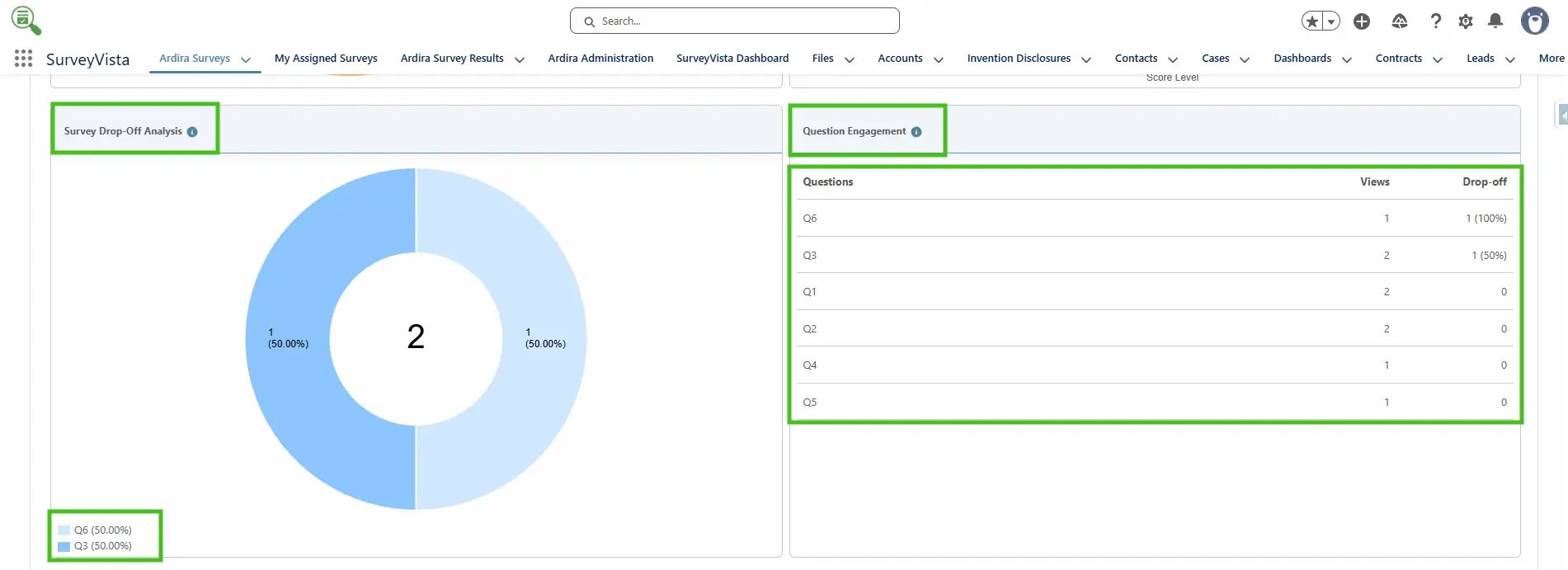The width and height of the screenshot is (1568, 570).
Task: Select the Q5 row in Question Engagement
Action: click(1155, 403)
